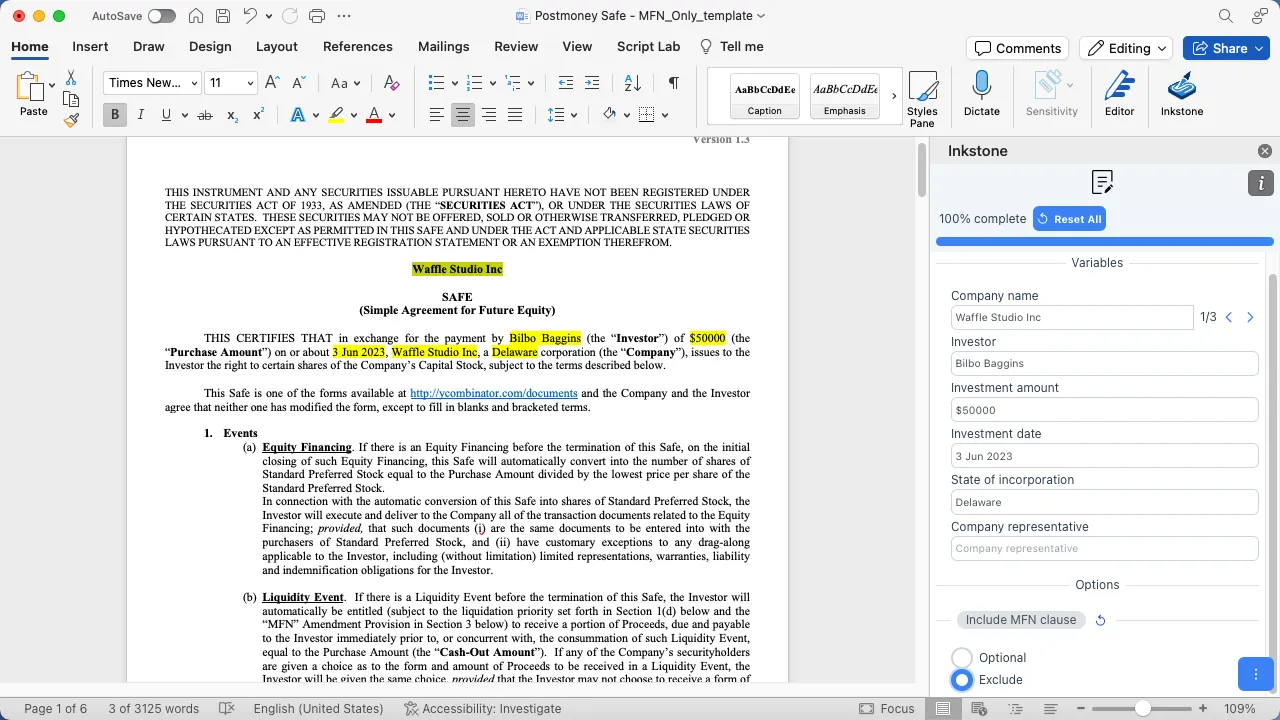This screenshot has width=1280, height=720.
Task: Apply superscript formatting
Action: point(258,115)
